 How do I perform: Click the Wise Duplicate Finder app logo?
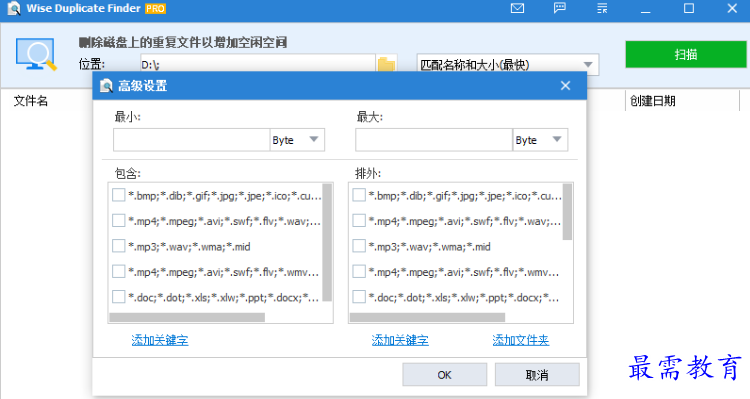click(14, 8)
